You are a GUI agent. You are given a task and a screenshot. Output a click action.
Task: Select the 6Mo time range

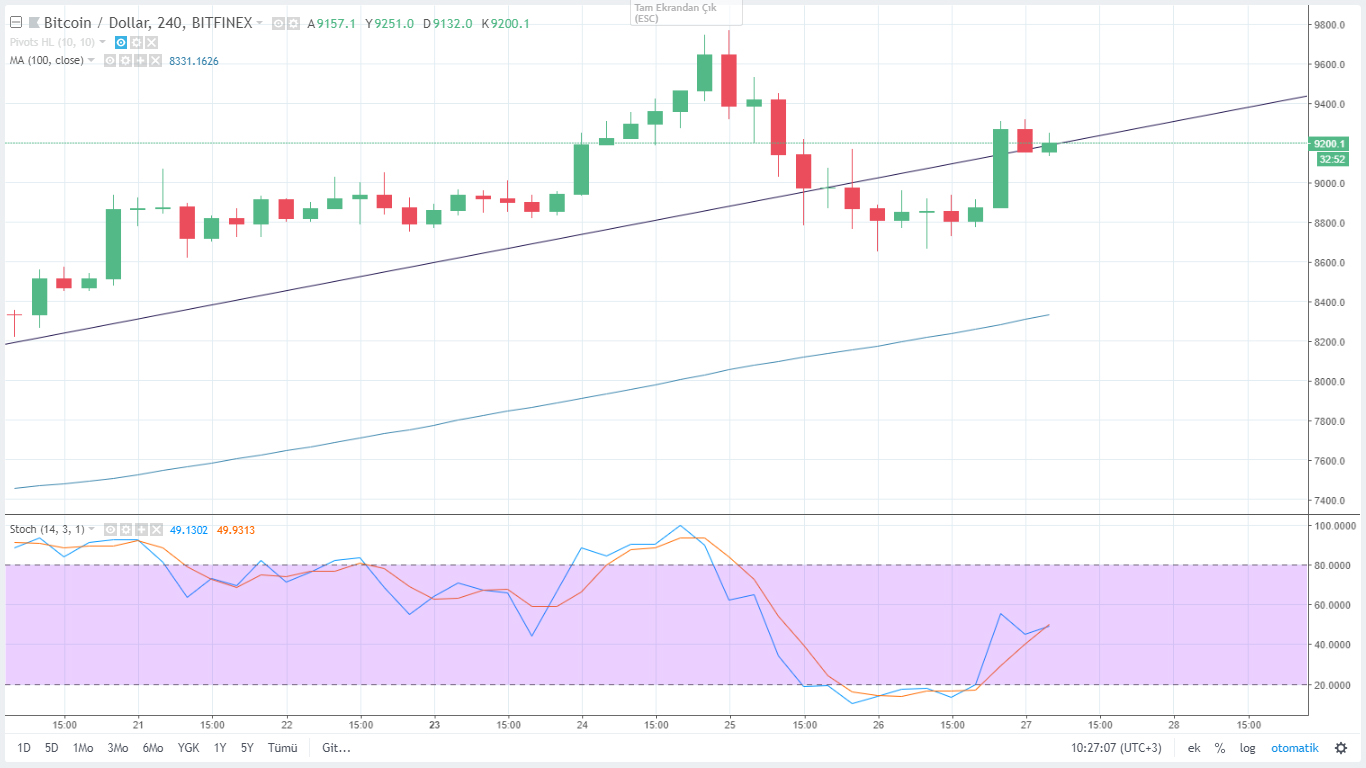point(153,748)
